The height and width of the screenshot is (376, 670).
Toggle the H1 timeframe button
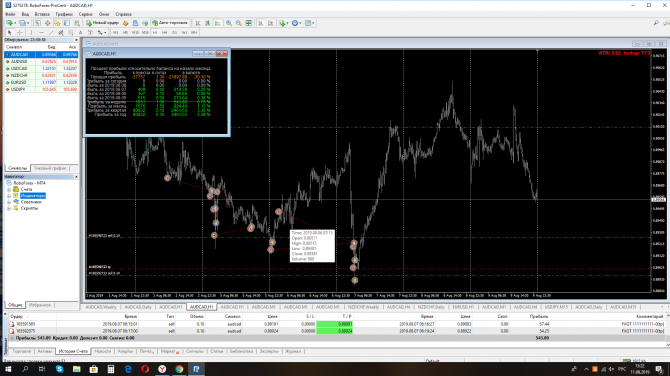[x=155, y=32]
